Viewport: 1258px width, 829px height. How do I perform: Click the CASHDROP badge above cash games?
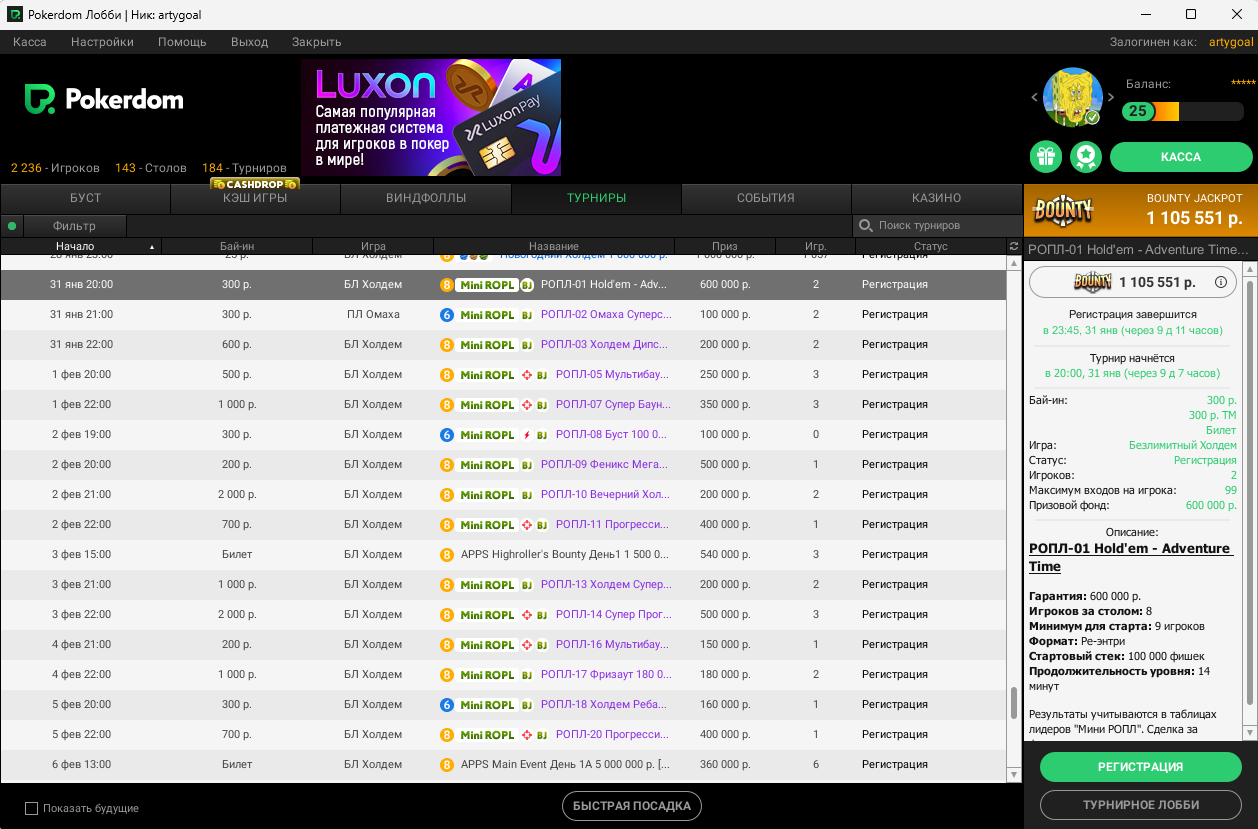pos(255,184)
